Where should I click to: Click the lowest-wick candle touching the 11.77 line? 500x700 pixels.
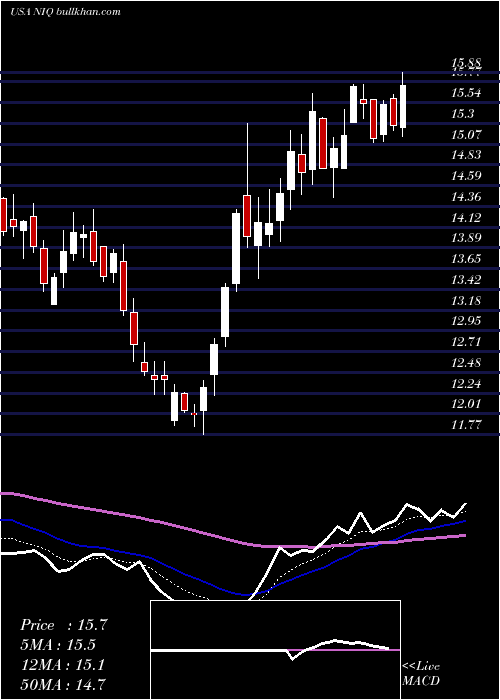pyautogui.click(x=204, y=399)
